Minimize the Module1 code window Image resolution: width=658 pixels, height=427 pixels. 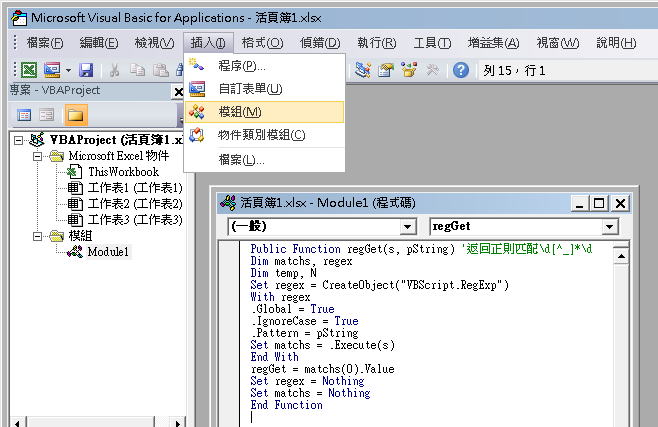click(580, 203)
